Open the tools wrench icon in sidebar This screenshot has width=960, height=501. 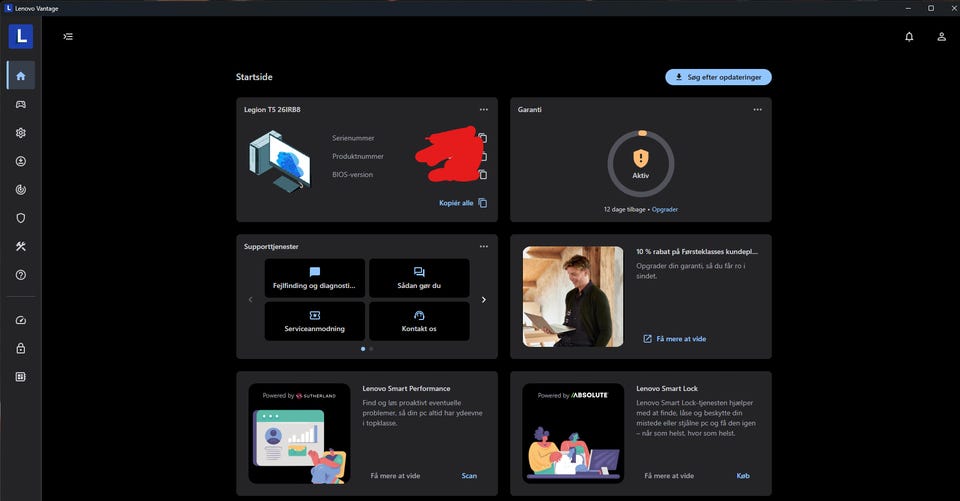pyautogui.click(x=20, y=247)
